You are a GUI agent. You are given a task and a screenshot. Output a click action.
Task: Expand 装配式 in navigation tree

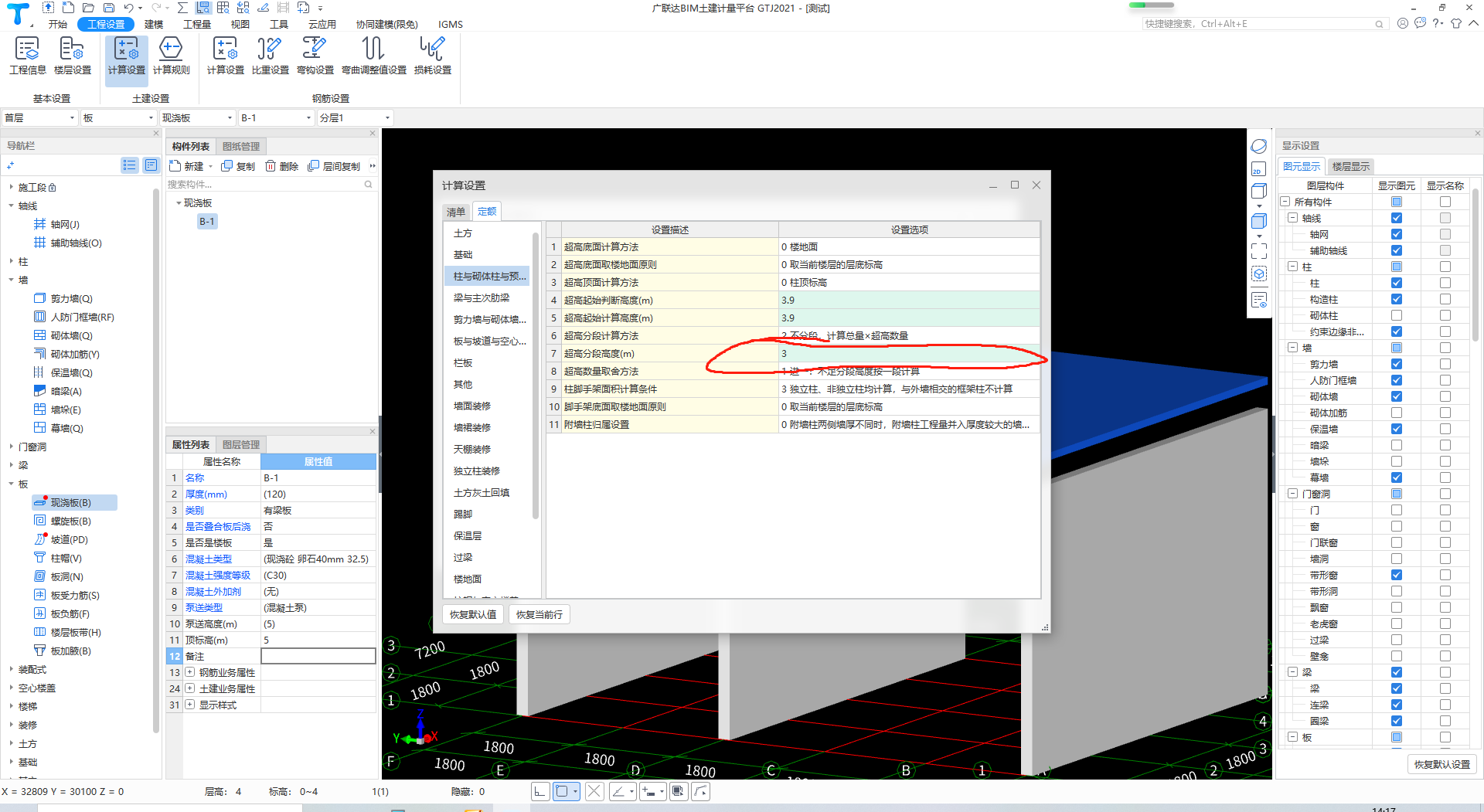(x=11, y=669)
